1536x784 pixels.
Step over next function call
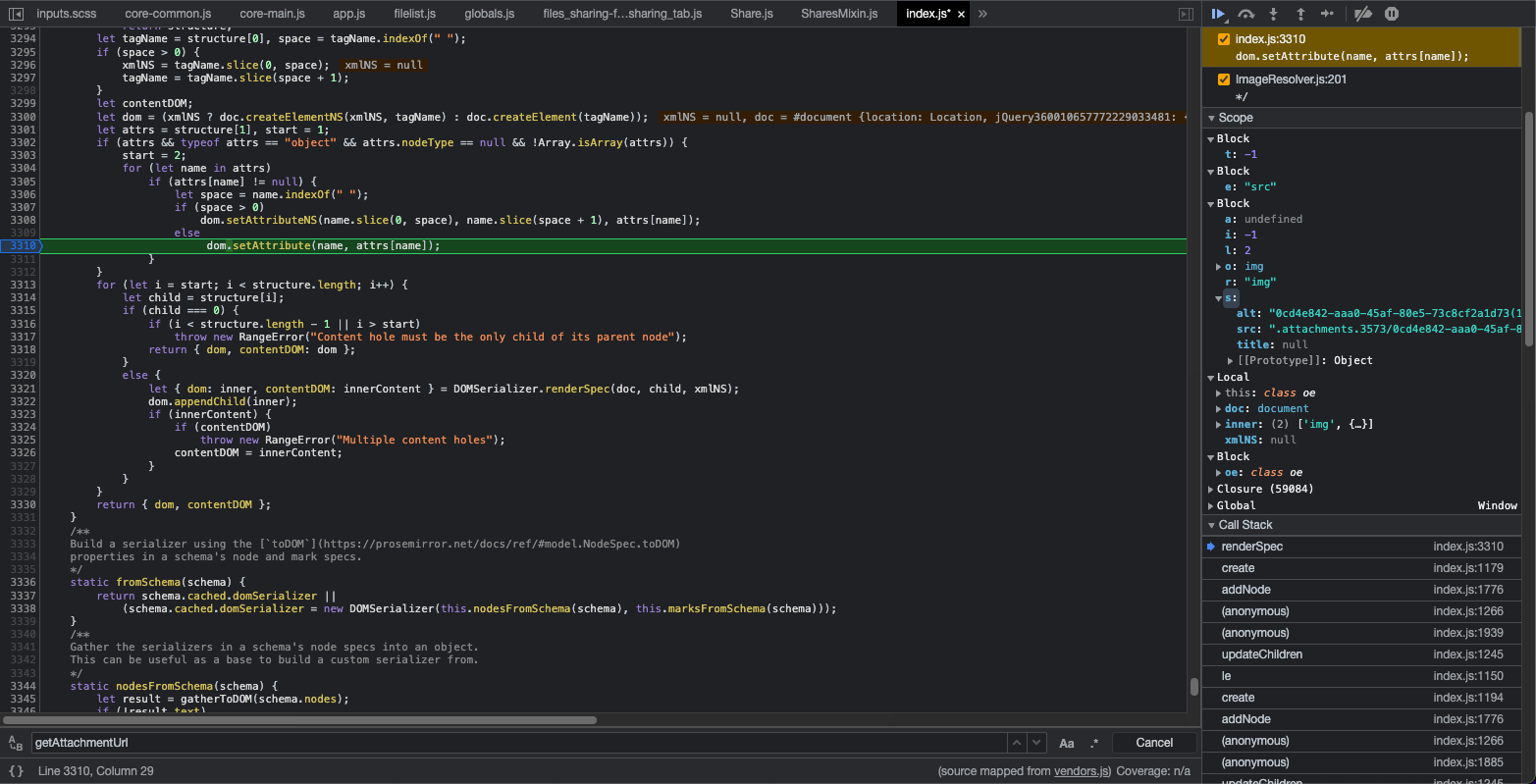click(1246, 14)
